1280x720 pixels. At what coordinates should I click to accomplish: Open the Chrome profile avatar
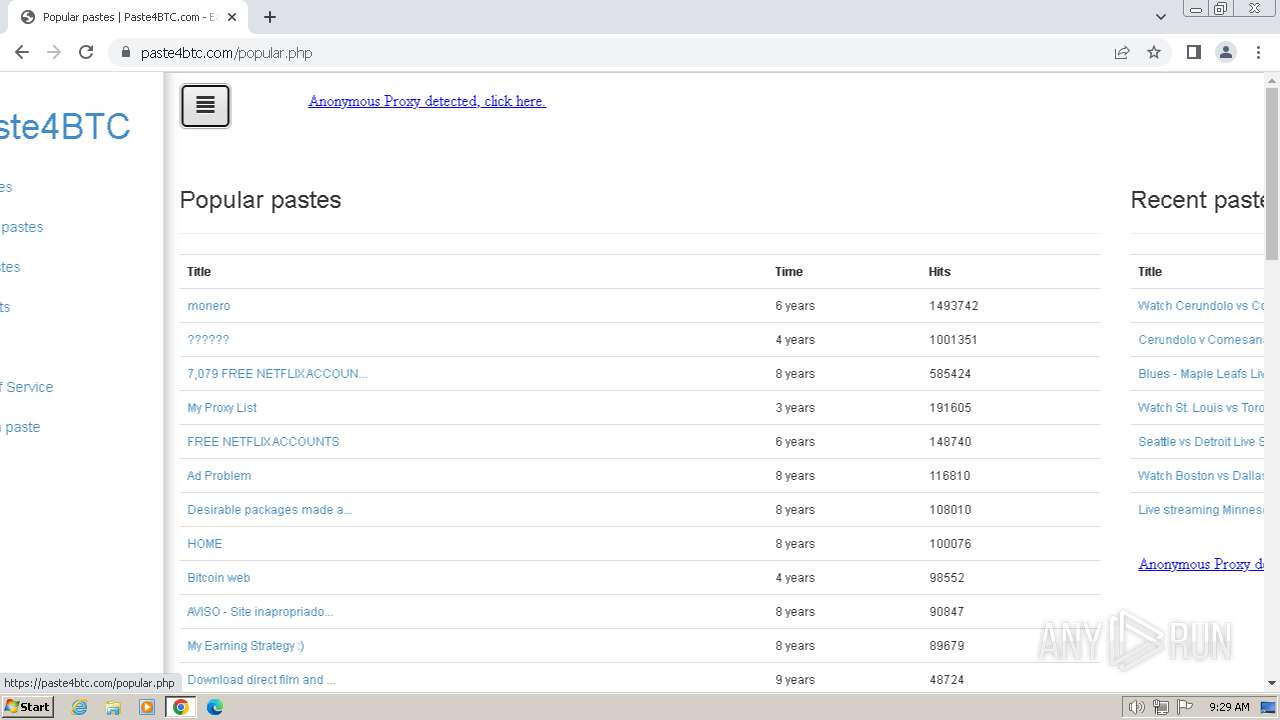pyautogui.click(x=1225, y=52)
